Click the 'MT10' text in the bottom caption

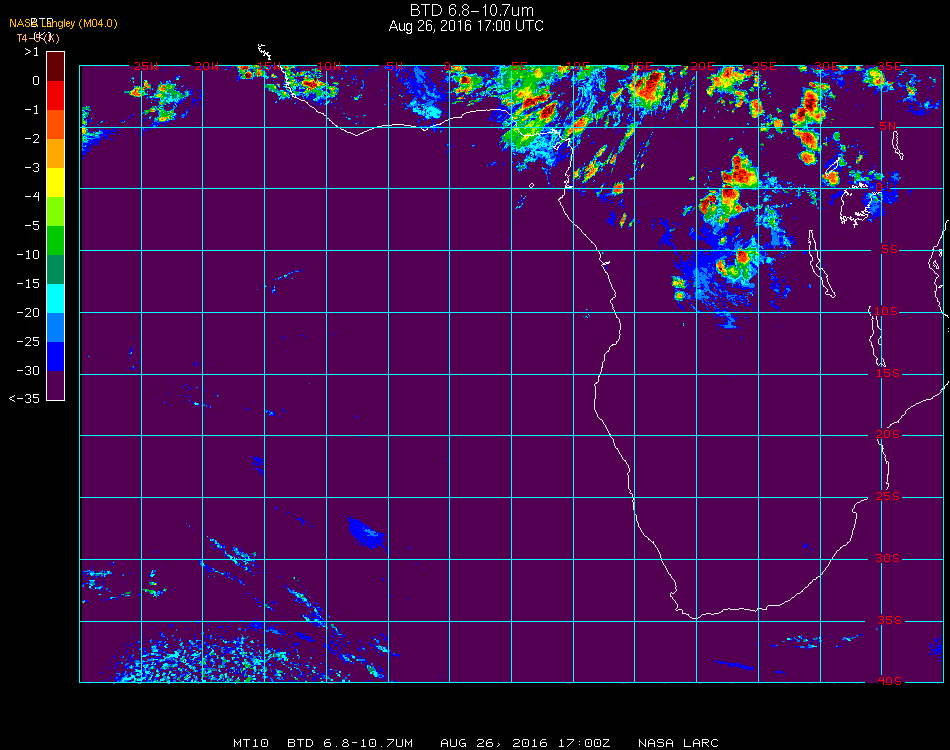(x=251, y=743)
